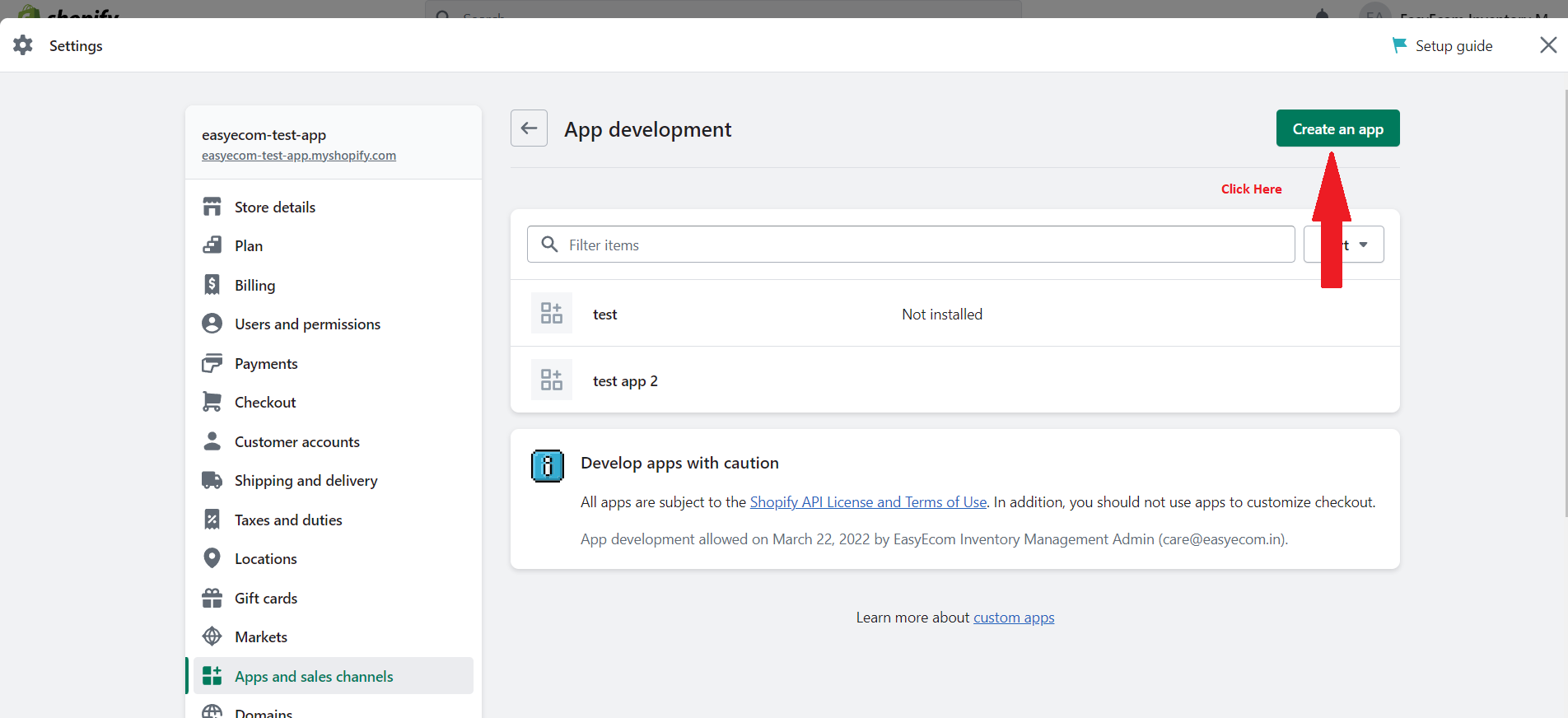Click the Setup guide flag icon
This screenshot has width=1568, height=718.
pos(1398,45)
